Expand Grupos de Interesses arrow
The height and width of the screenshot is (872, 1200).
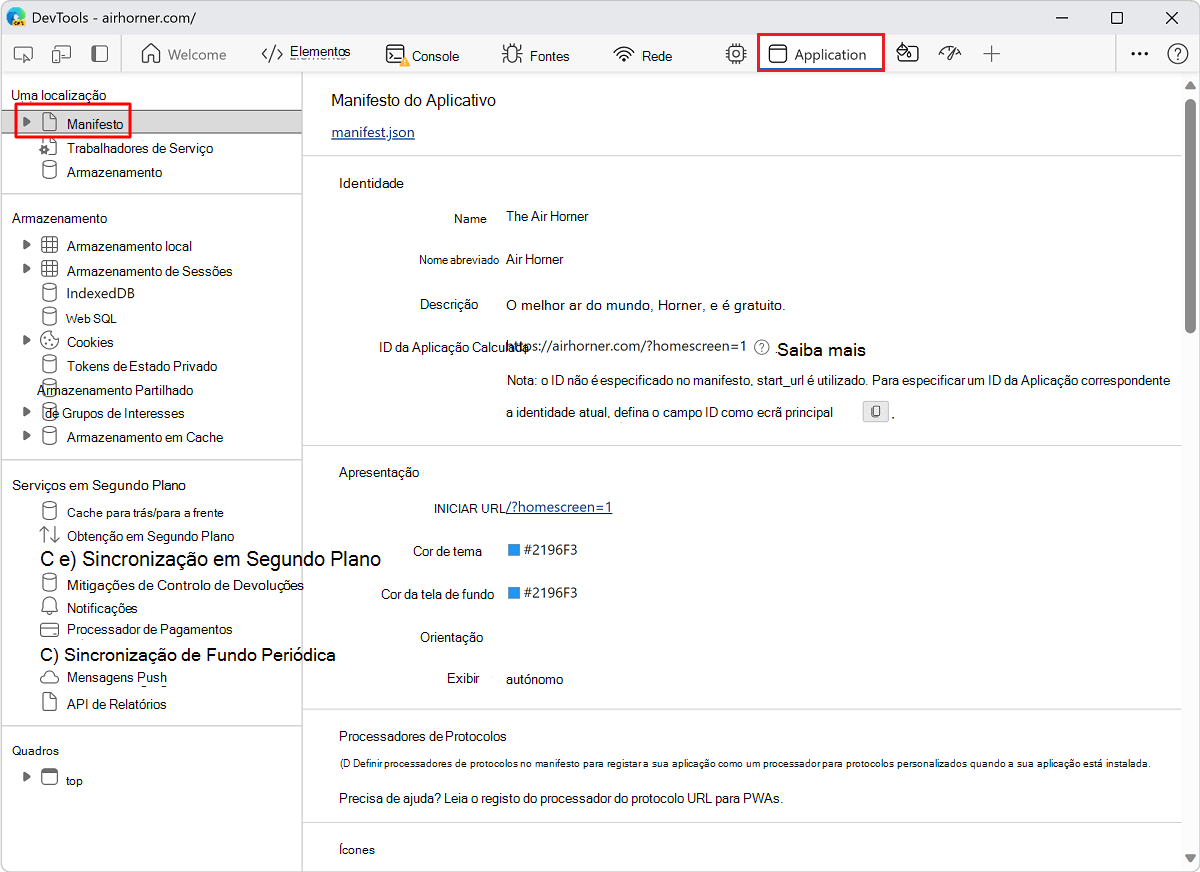pos(27,412)
